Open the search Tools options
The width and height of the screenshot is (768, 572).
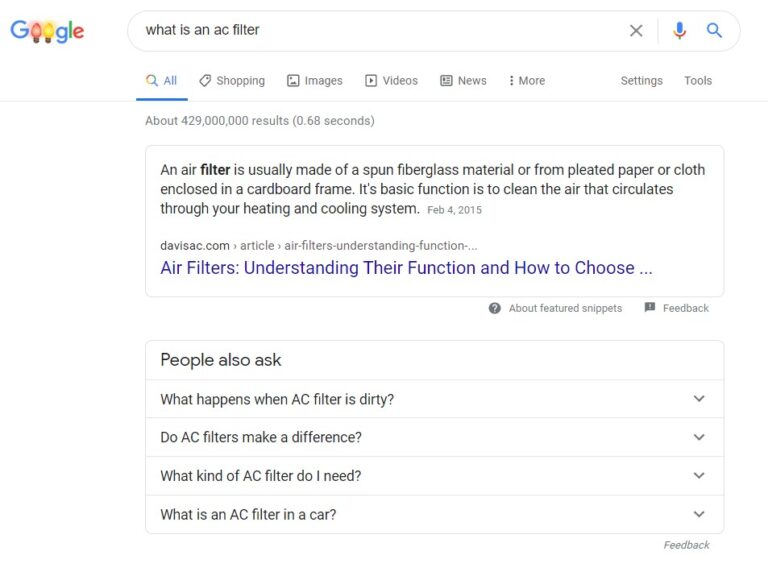698,81
